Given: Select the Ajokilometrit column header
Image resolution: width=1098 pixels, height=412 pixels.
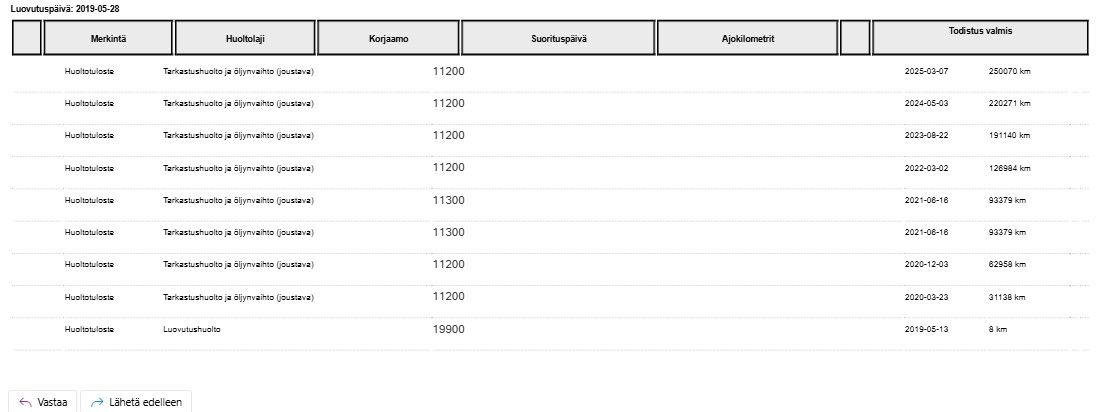Looking at the screenshot, I should [x=747, y=38].
